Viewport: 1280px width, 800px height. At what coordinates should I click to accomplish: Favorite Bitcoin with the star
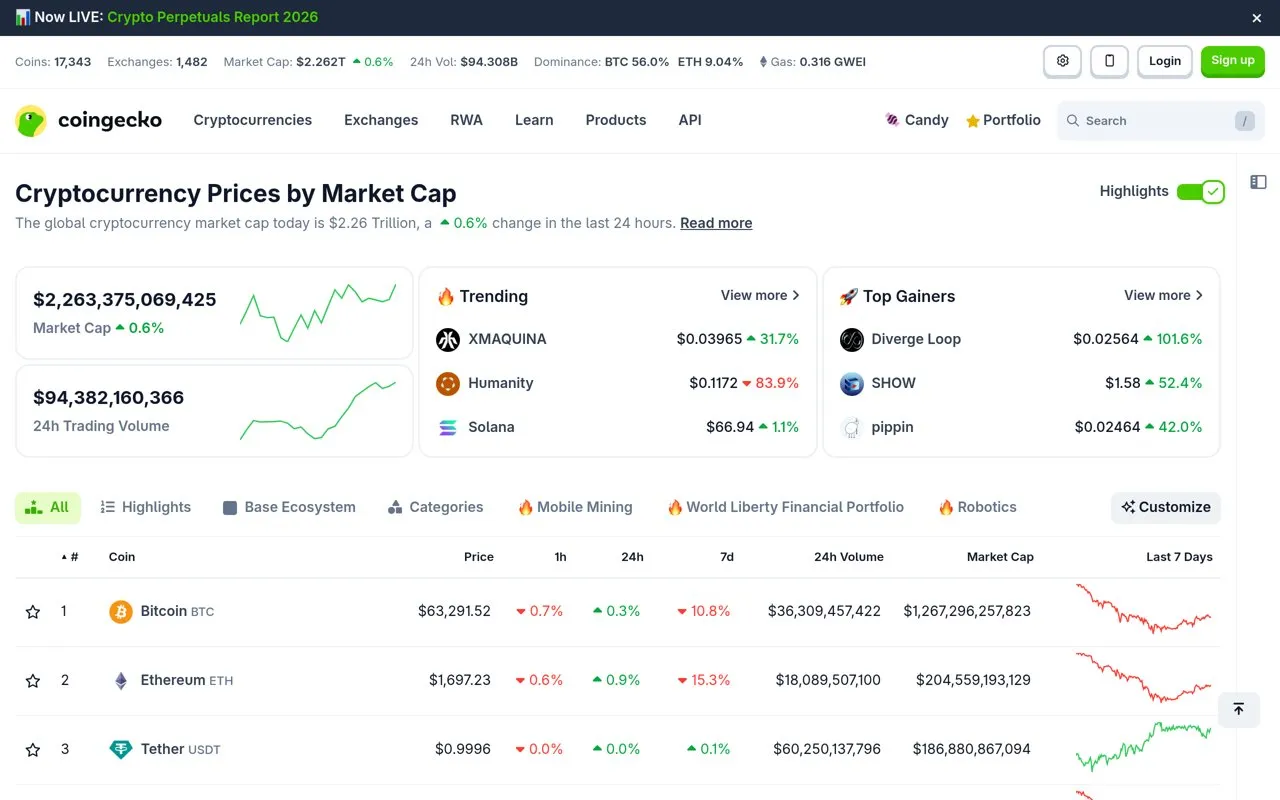[33, 612]
